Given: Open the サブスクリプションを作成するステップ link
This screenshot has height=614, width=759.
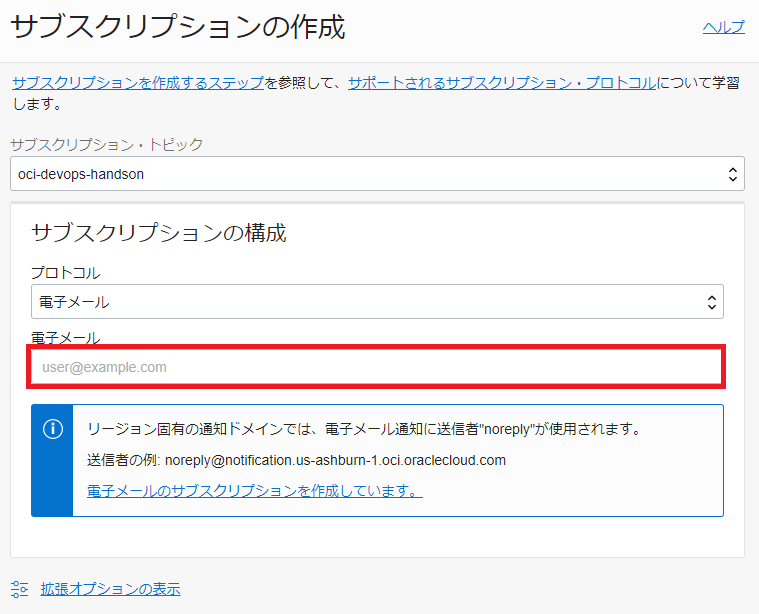Looking at the screenshot, I should 137,83.
